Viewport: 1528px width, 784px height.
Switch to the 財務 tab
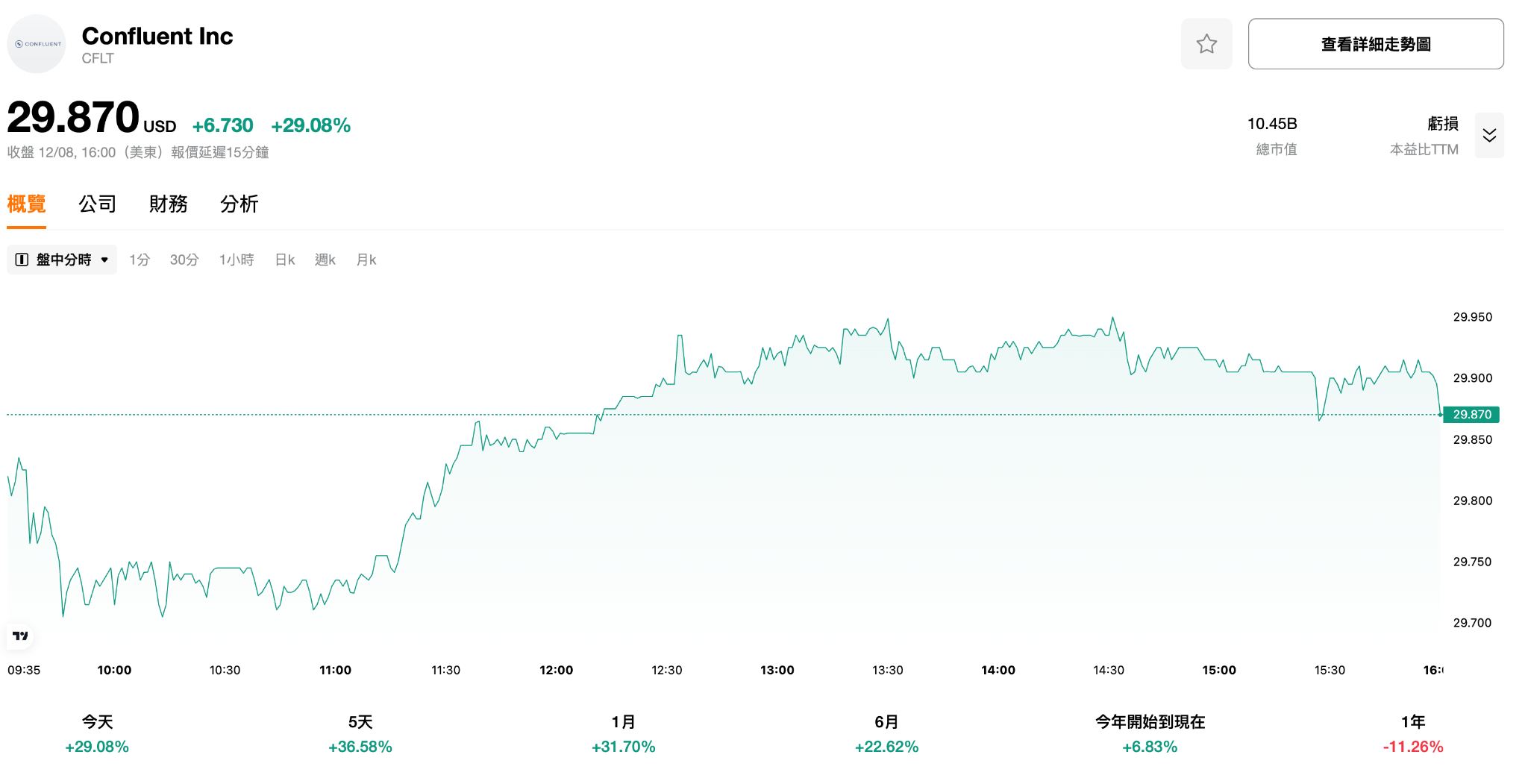point(169,204)
